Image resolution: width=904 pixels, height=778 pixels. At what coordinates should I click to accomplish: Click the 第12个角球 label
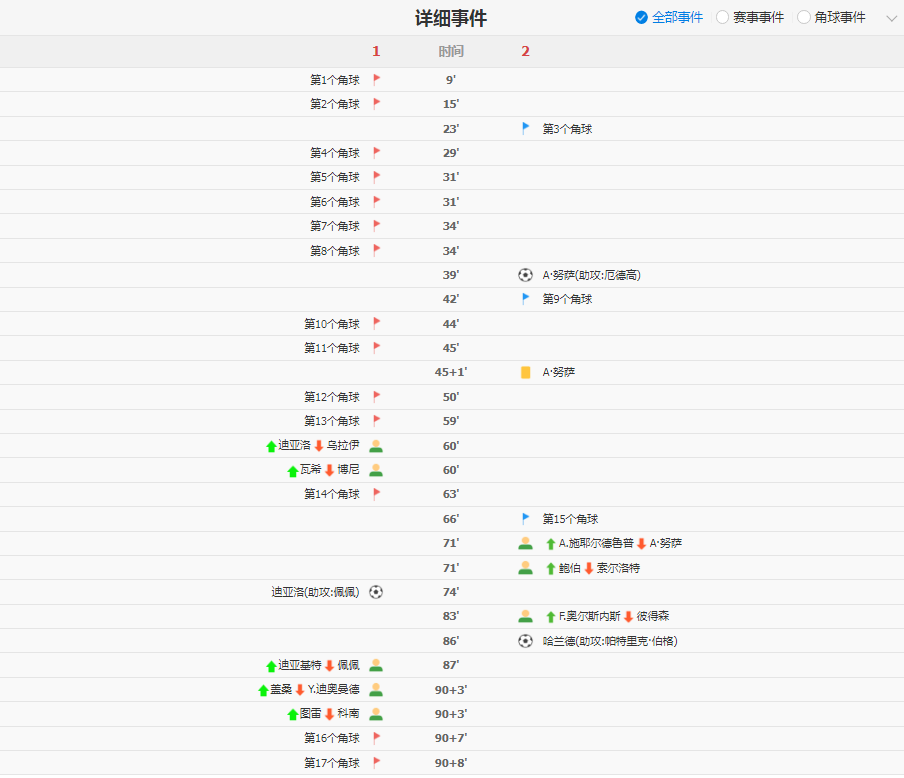[332, 397]
